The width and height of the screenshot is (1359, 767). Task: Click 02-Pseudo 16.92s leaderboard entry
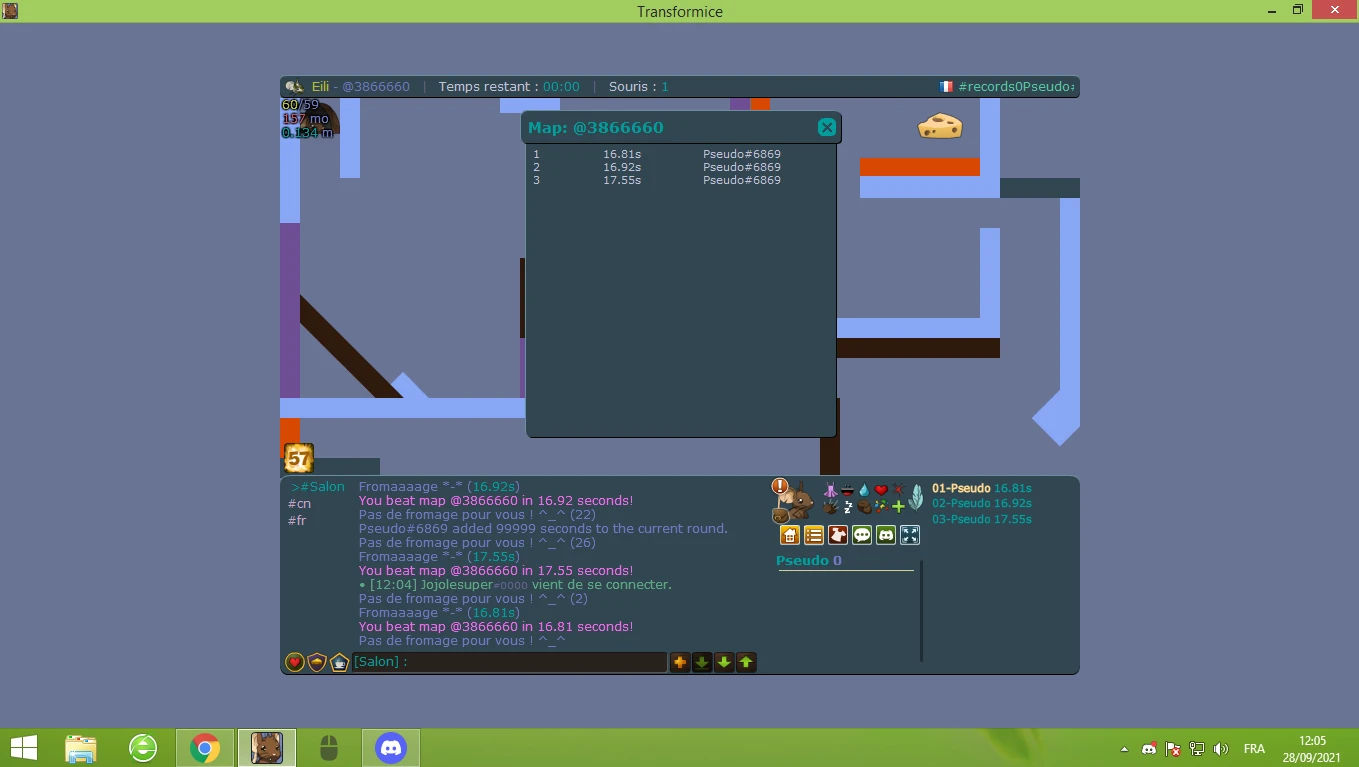click(x=982, y=504)
